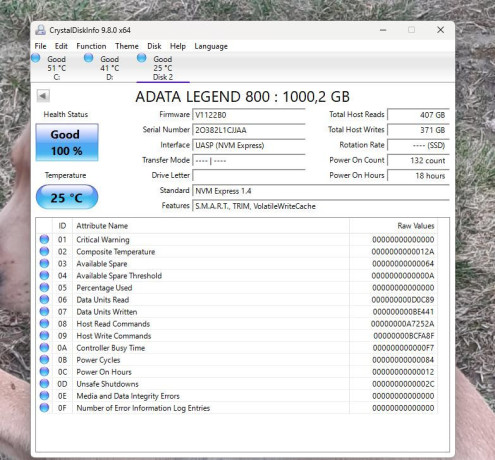Viewport: 495px width, 460px height.
Task: Click the Total Host Reads value 407 GB
Action: [418, 115]
